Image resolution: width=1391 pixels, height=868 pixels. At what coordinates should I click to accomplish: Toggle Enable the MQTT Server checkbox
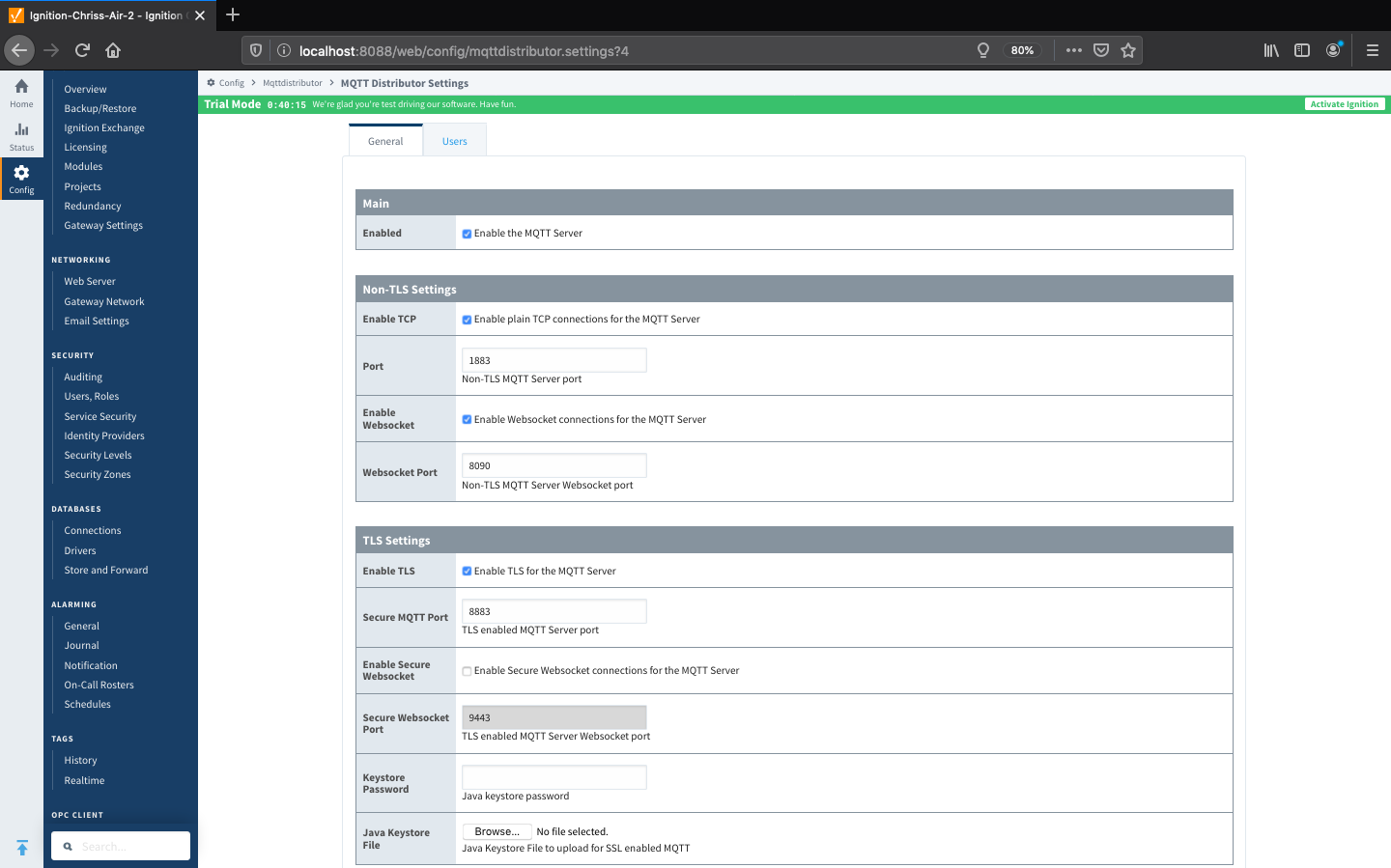467,234
